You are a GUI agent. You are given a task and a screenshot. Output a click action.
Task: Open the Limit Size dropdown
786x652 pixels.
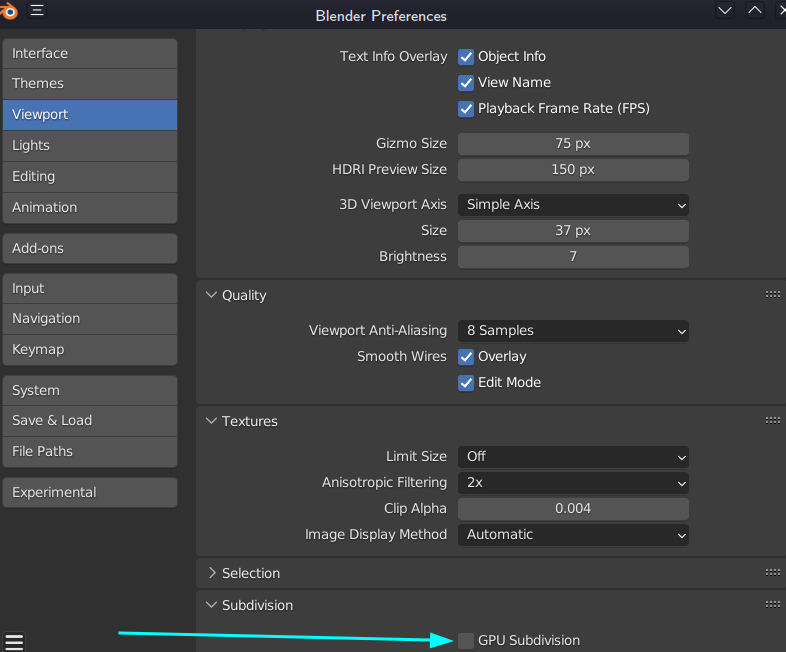pos(573,457)
